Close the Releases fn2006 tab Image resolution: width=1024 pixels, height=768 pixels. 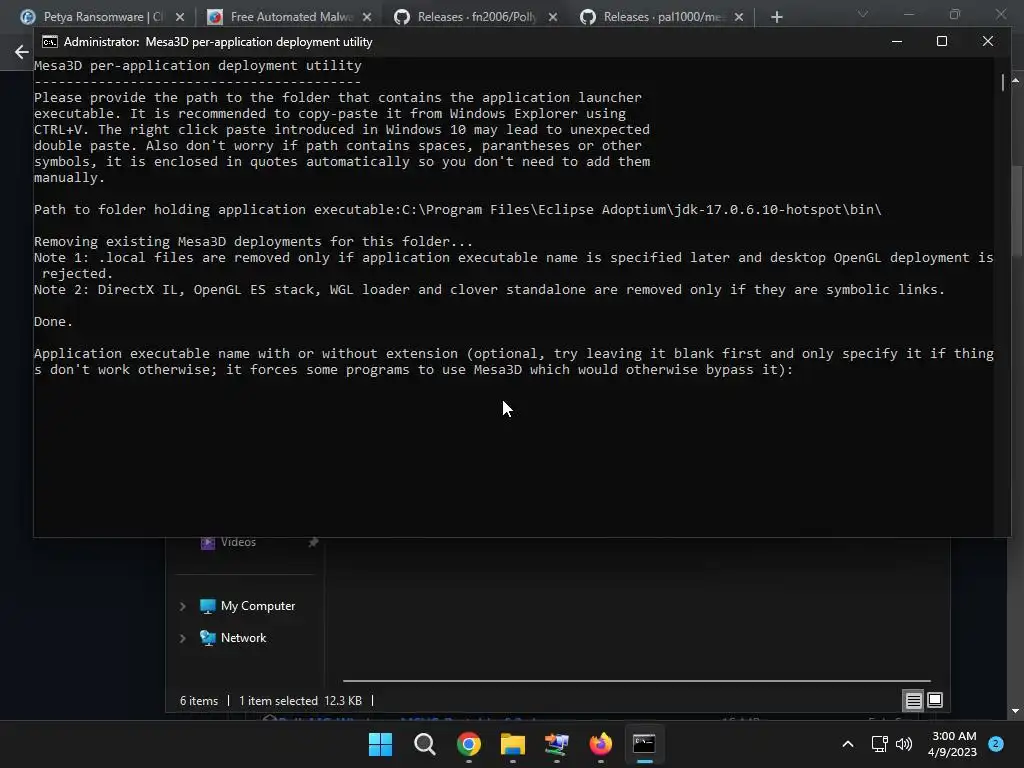(553, 17)
